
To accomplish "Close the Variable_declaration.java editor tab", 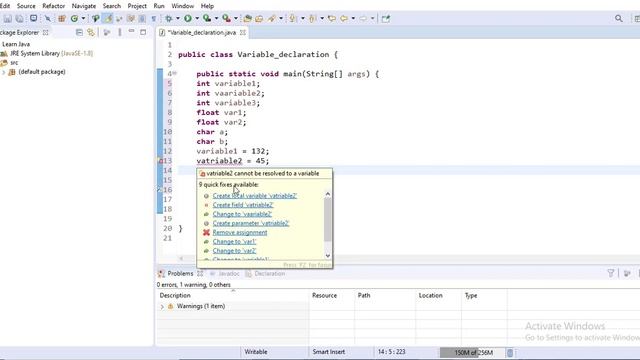I will [243, 32].
